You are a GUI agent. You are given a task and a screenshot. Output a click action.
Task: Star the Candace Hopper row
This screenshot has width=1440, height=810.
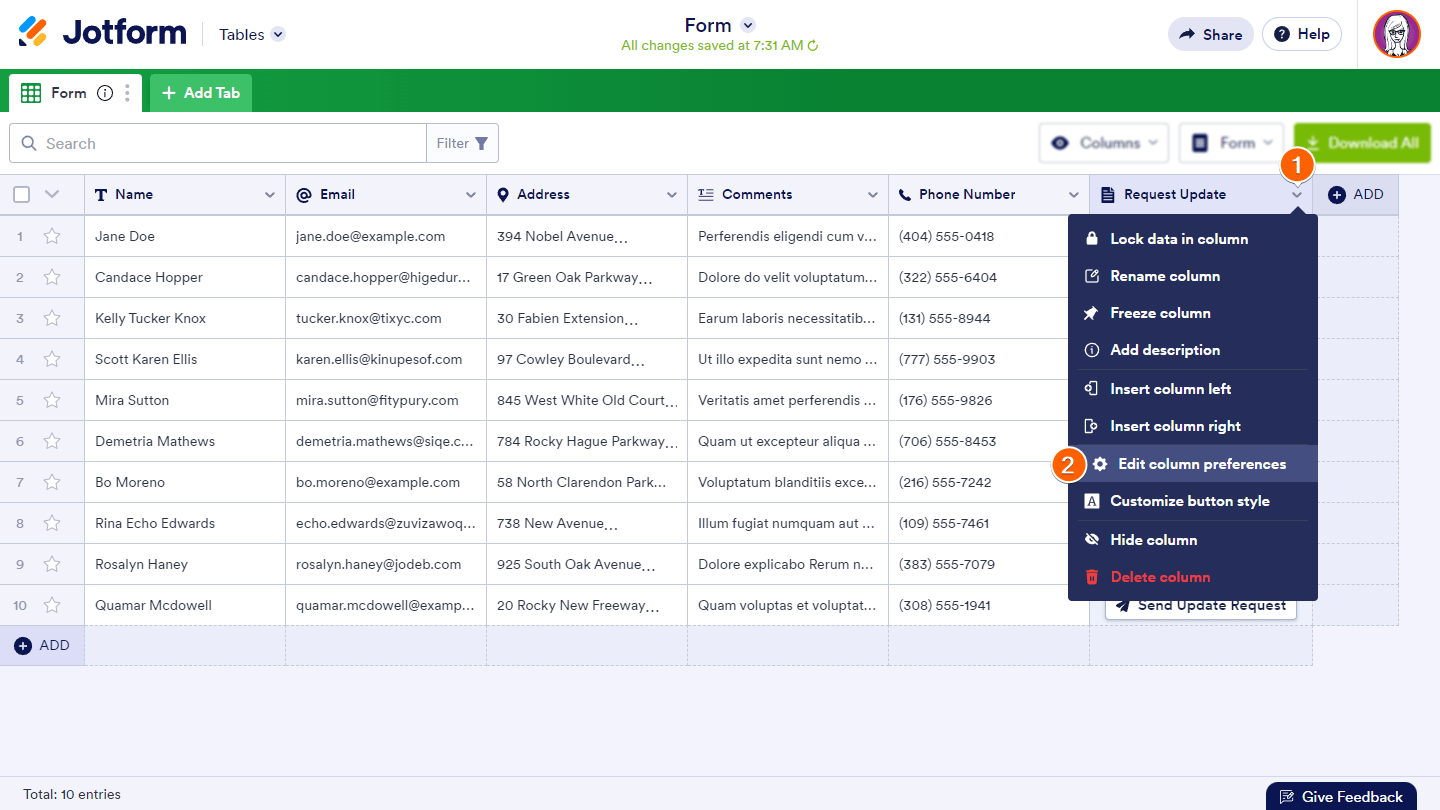click(52, 278)
